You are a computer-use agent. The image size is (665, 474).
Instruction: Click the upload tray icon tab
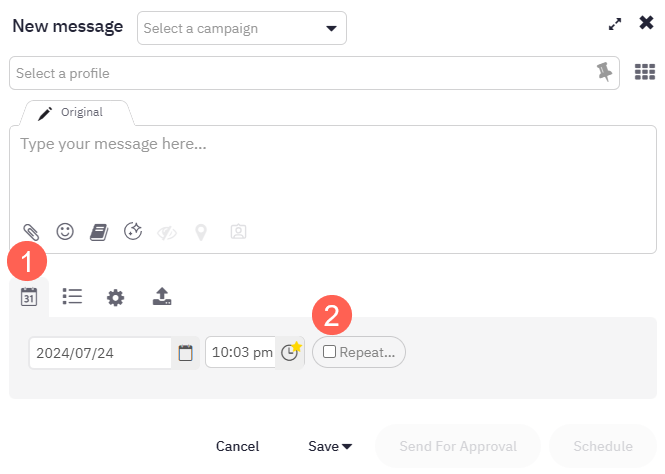tap(162, 296)
